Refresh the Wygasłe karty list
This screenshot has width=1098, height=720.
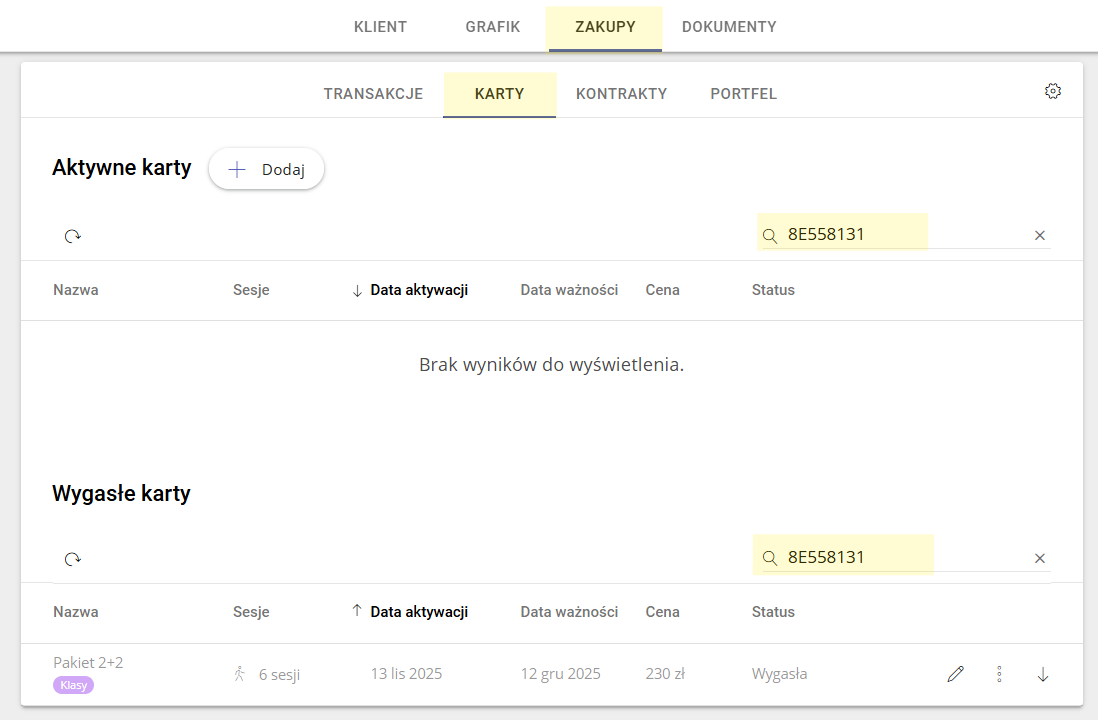[73, 559]
